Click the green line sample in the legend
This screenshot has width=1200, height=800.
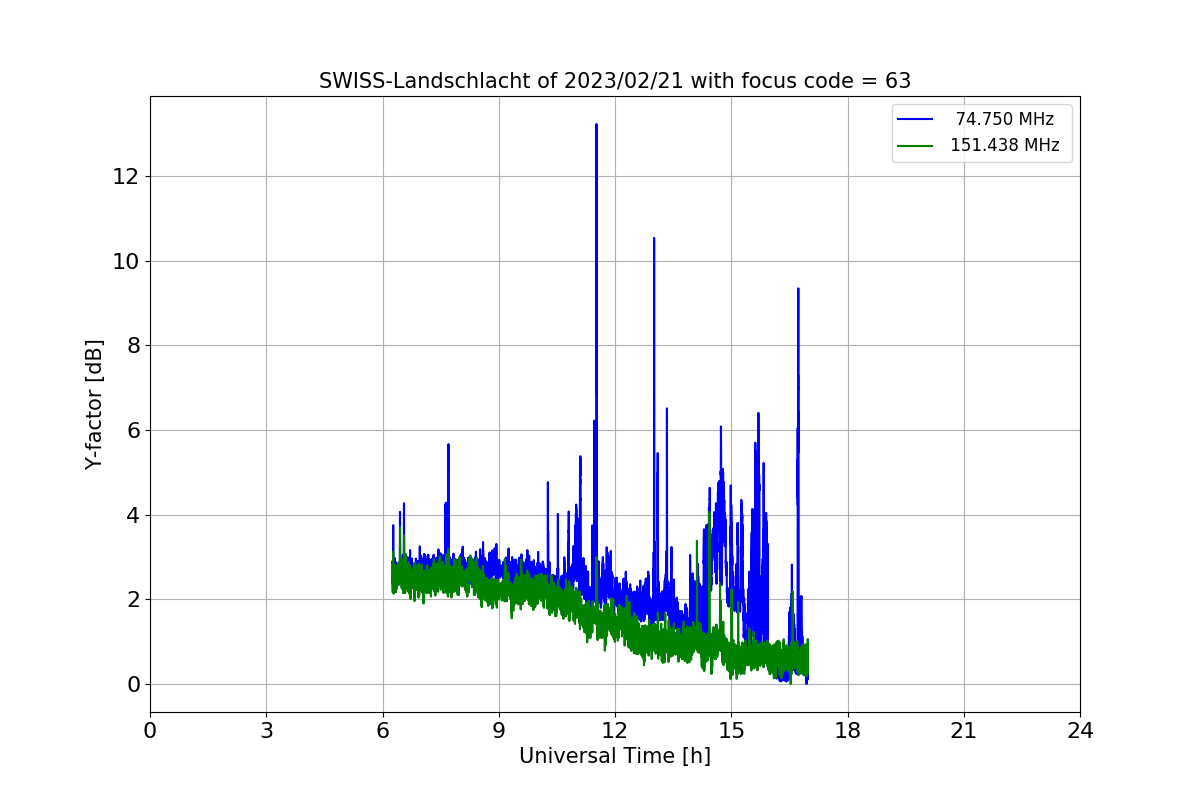(915, 146)
